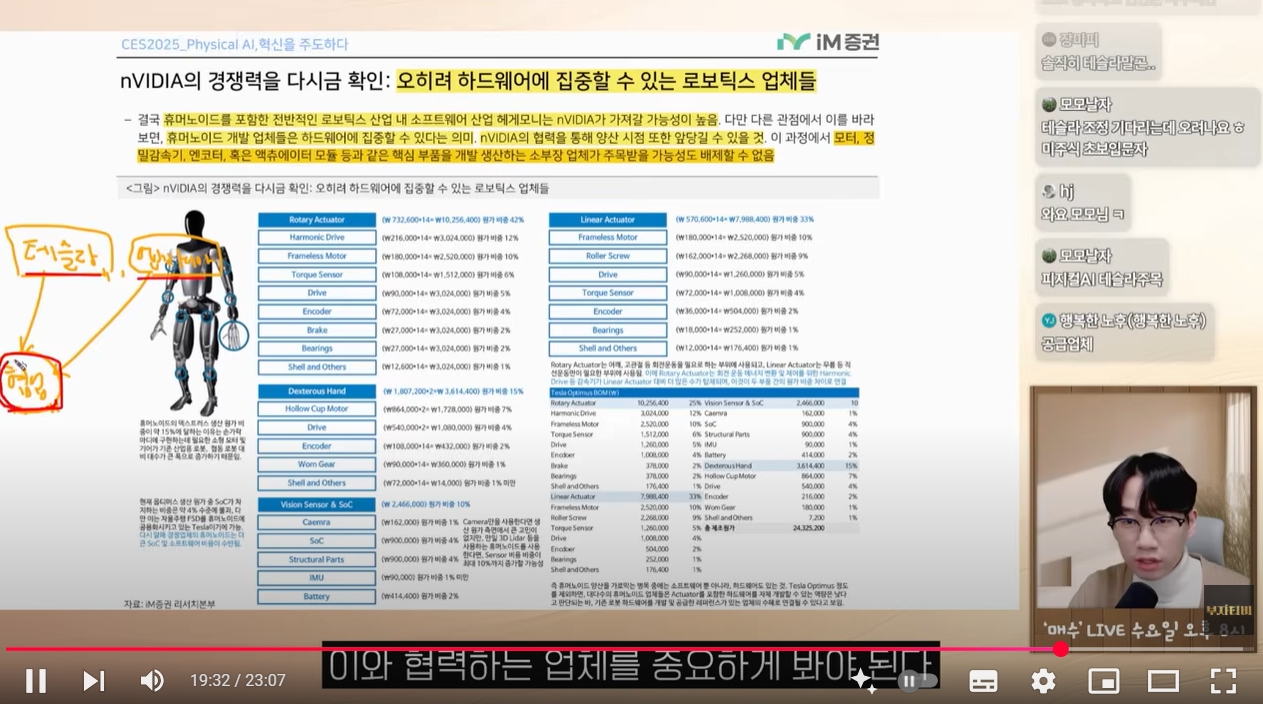The height and width of the screenshot is (704, 1263).
Task: Click the 'Linear Actuator' heading box
Action: click(x=607, y=219)
